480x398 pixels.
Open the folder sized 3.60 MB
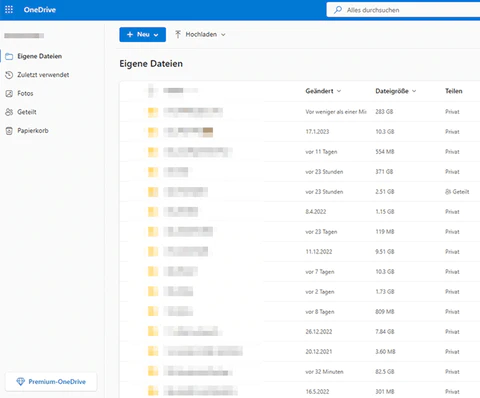point(203,352)
